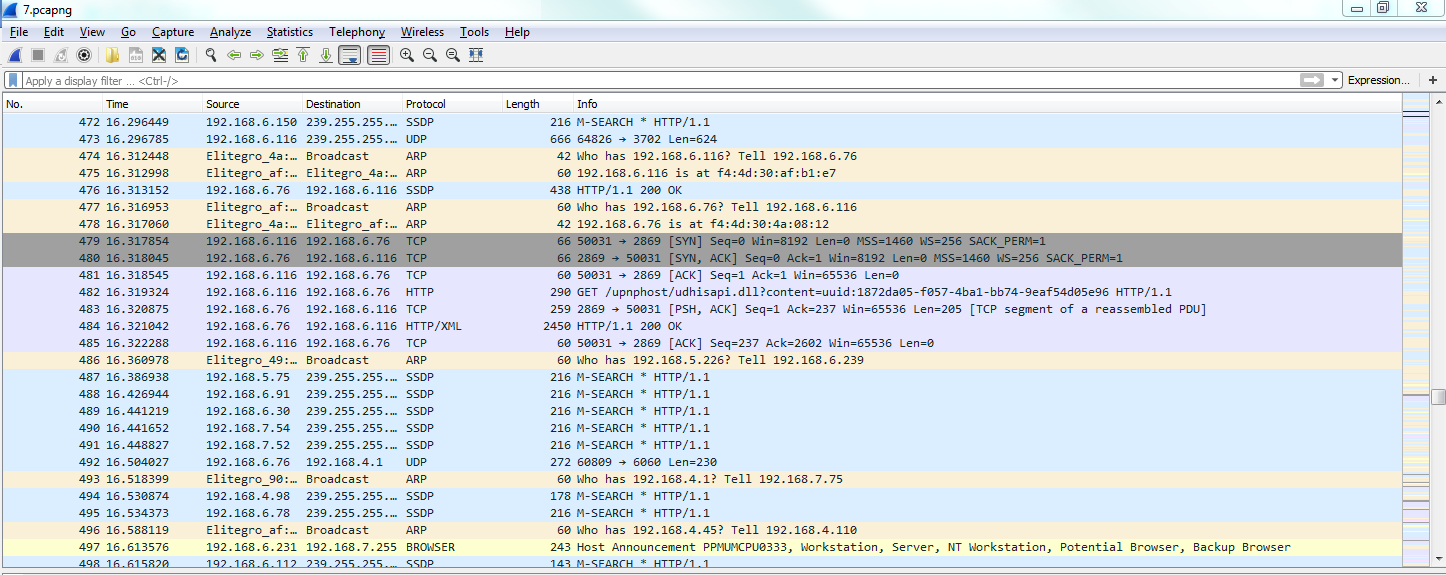Select packet 482 HTTP GET row

pyautogui.click(x=700, y=292)
